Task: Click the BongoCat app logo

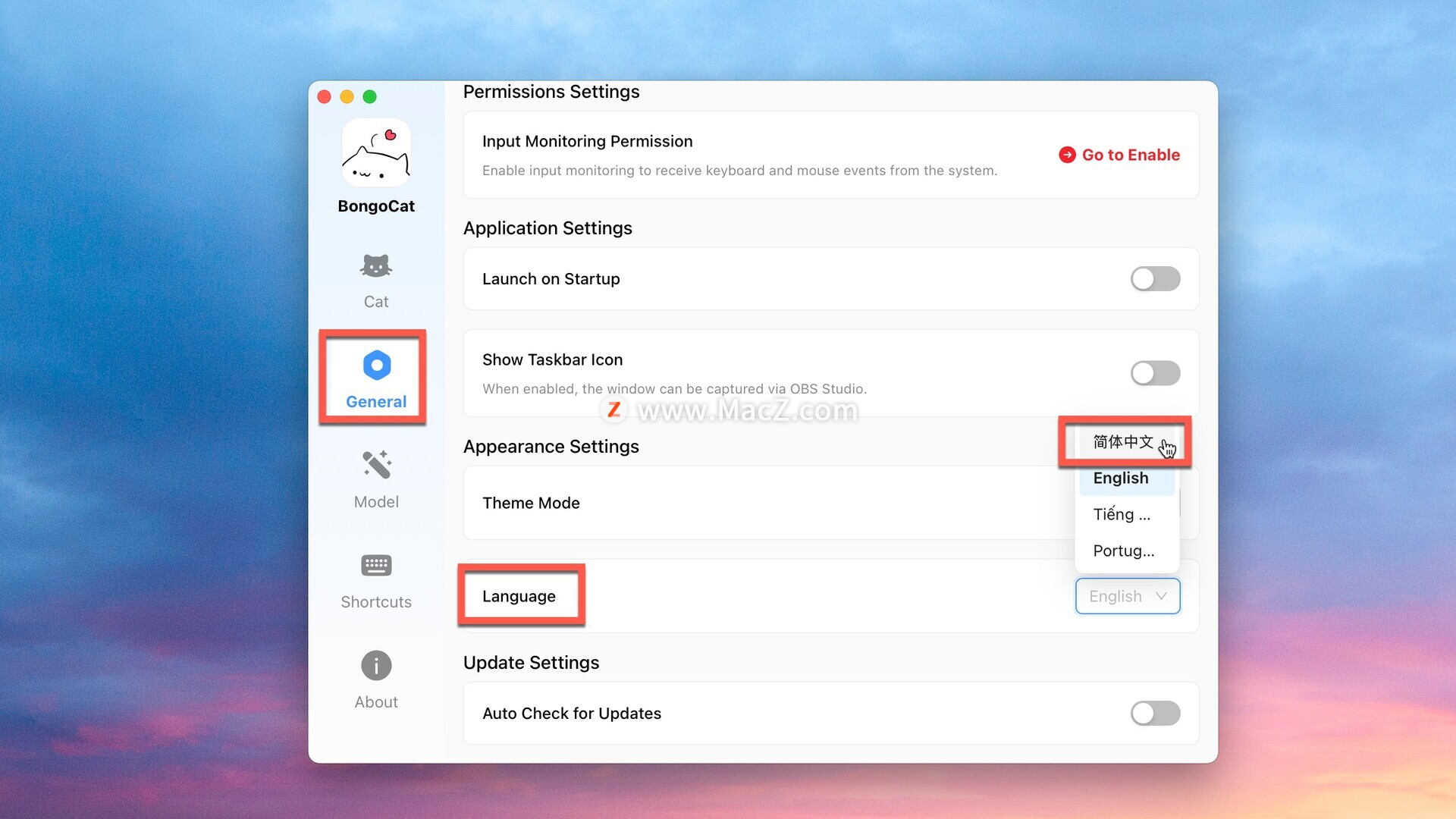Action: tap(376, 153)
